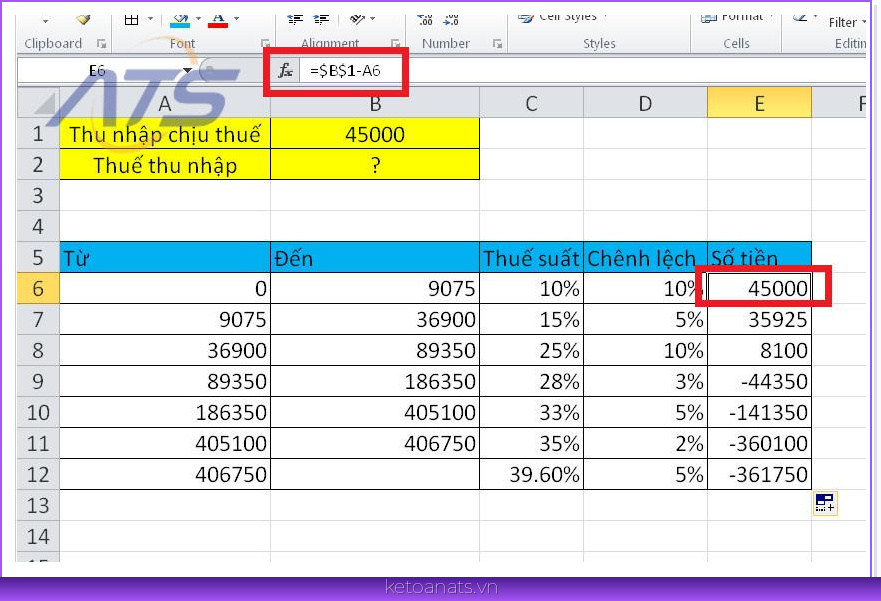This screenshot has width=881, height=601.
Task: Select row 6 header
Action: pos(38,288)
